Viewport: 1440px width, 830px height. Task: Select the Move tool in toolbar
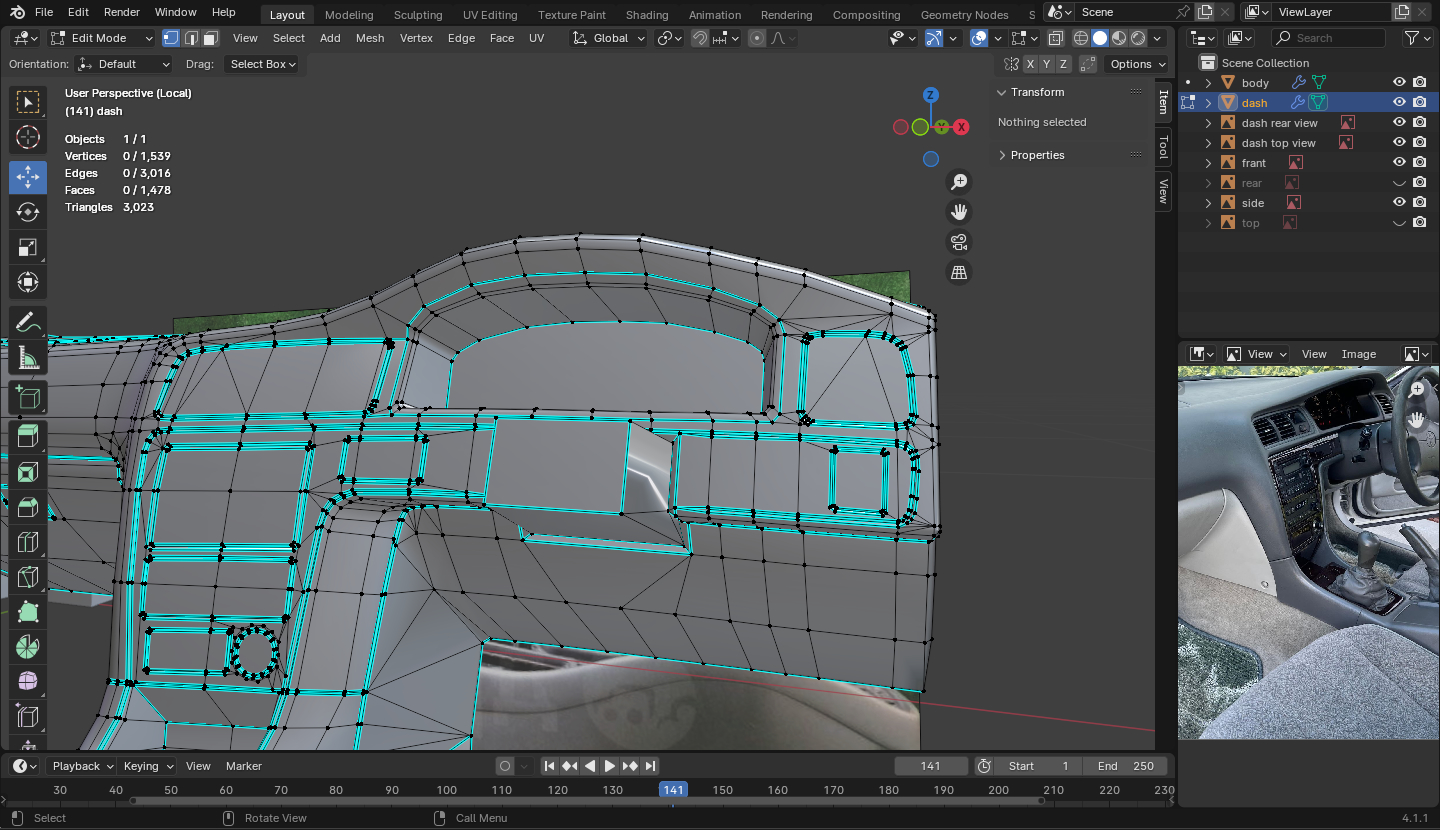[x=28, y=177]
